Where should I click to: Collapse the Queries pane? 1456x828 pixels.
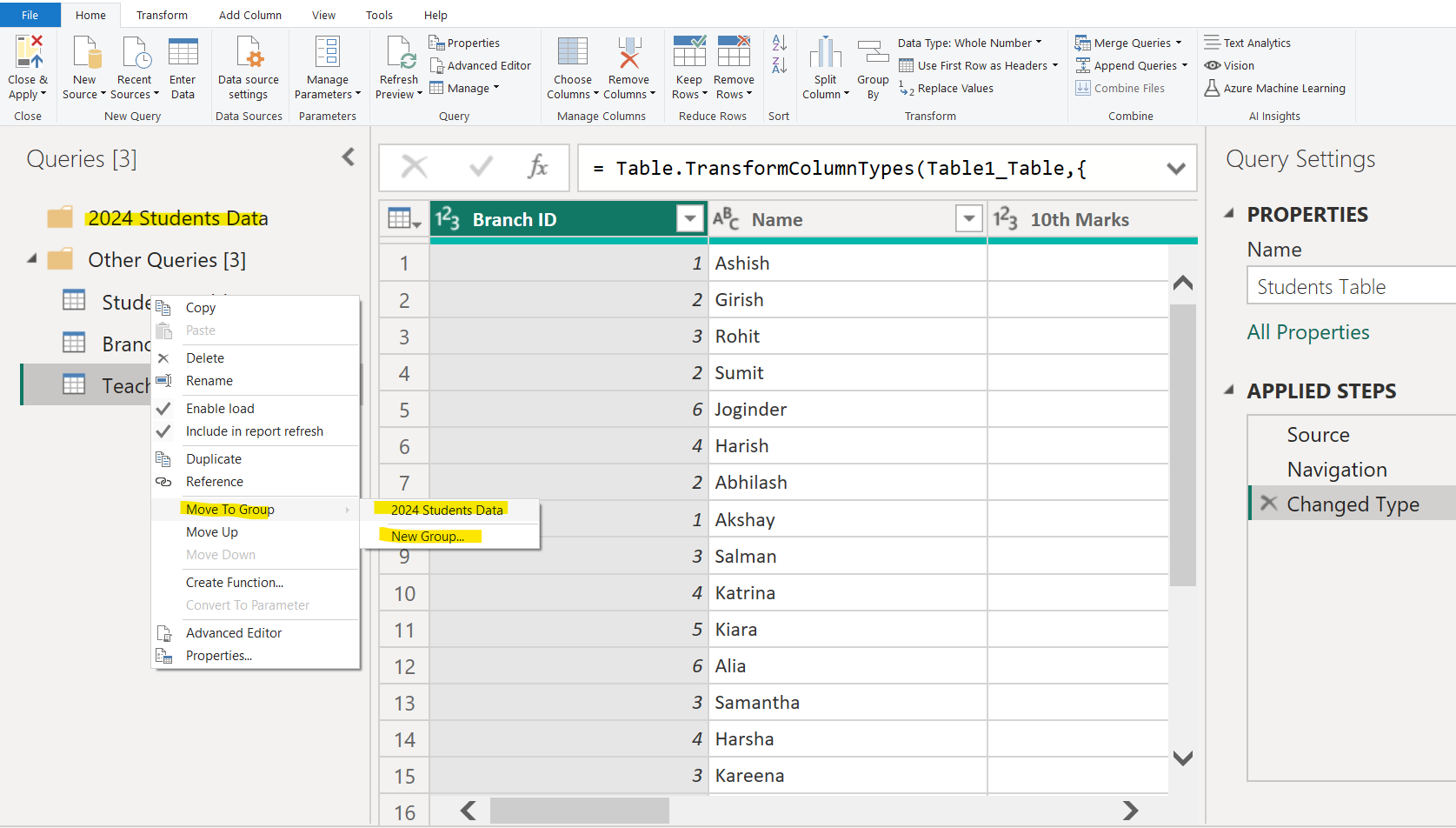348,157
